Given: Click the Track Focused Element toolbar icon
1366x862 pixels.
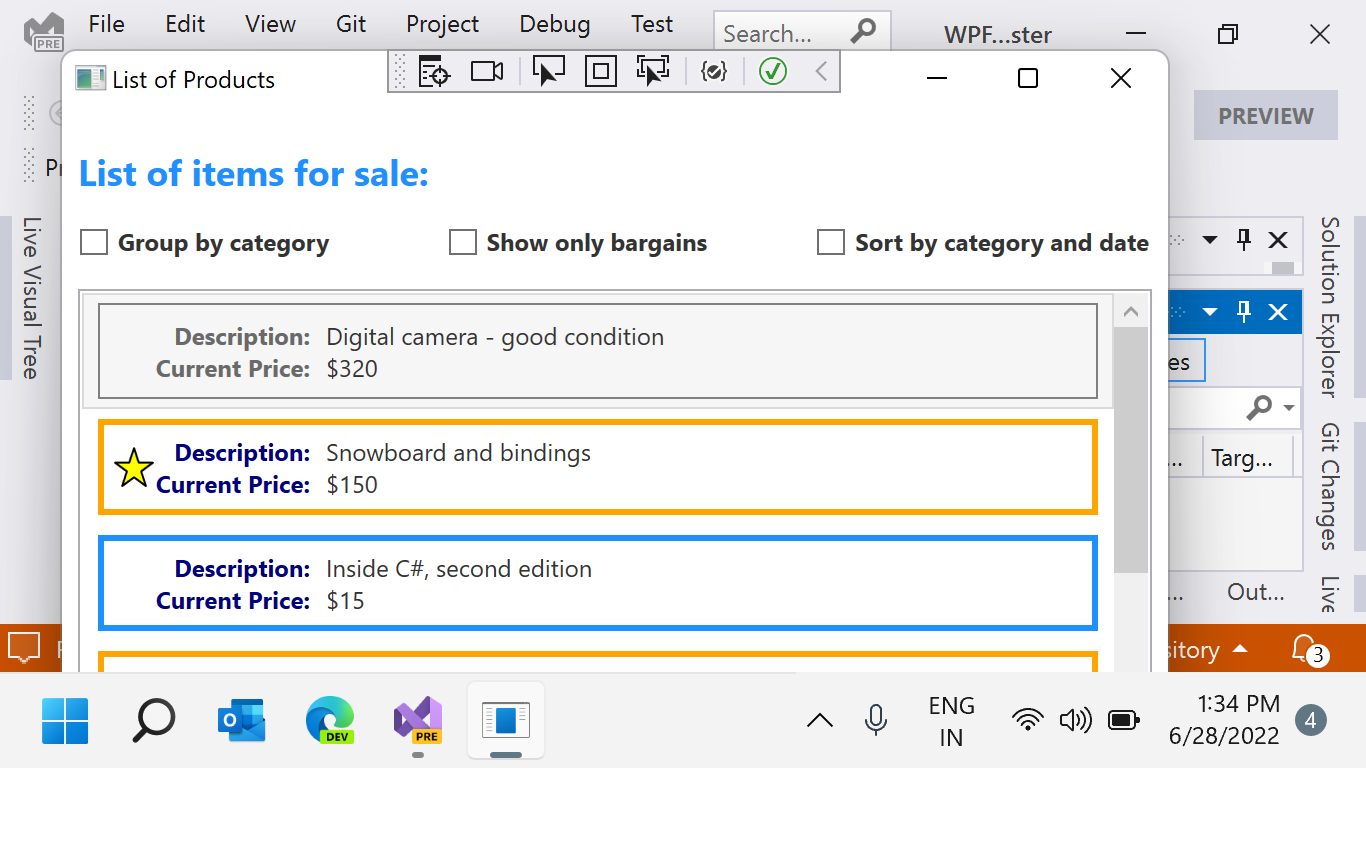Looking at the screenshot, I should point(653,71).
